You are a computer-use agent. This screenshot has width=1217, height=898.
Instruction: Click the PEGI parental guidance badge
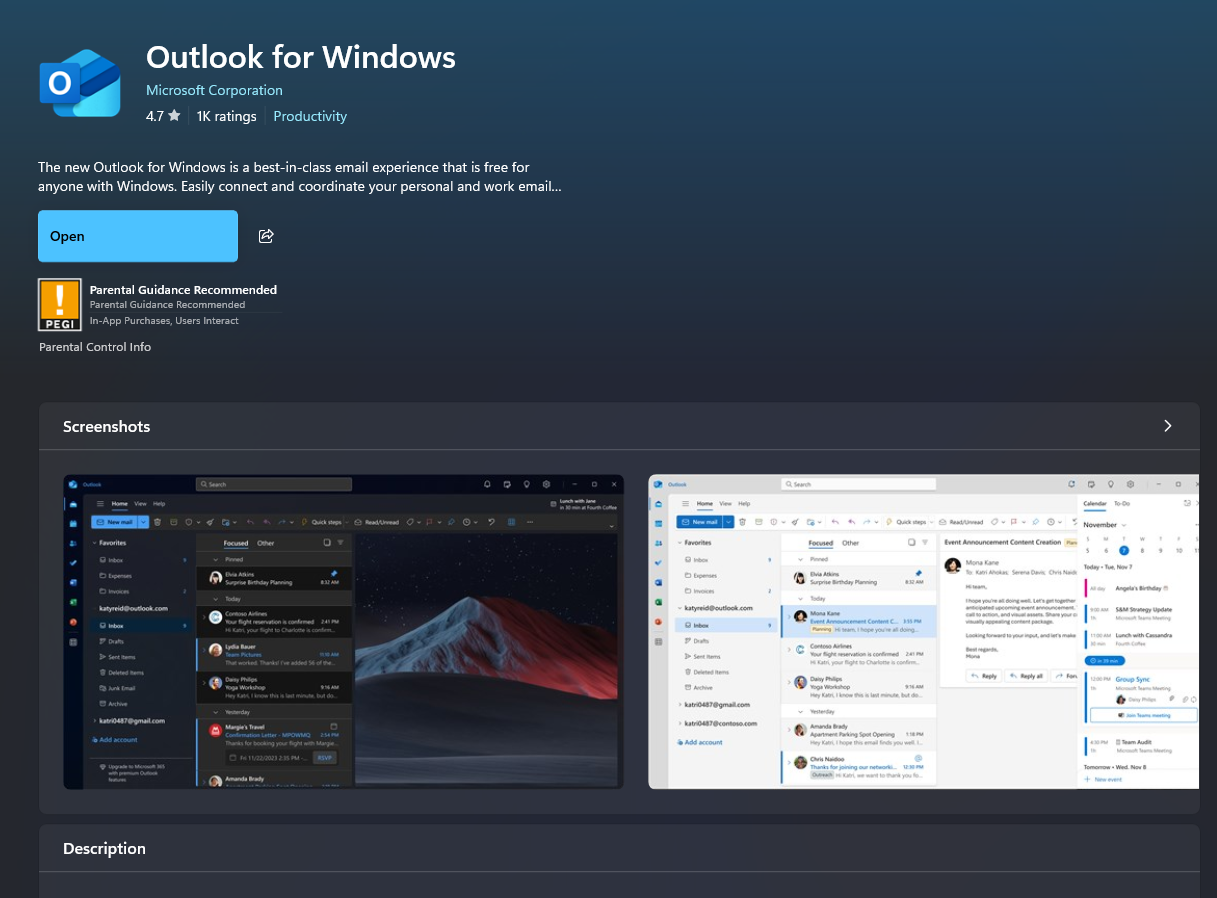coord(59,305)
